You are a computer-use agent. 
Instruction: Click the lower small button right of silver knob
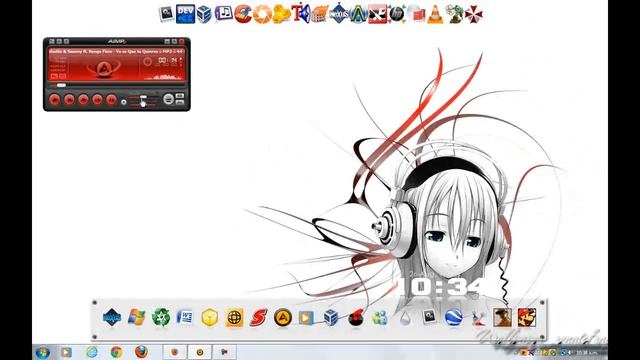coord(180,102)
